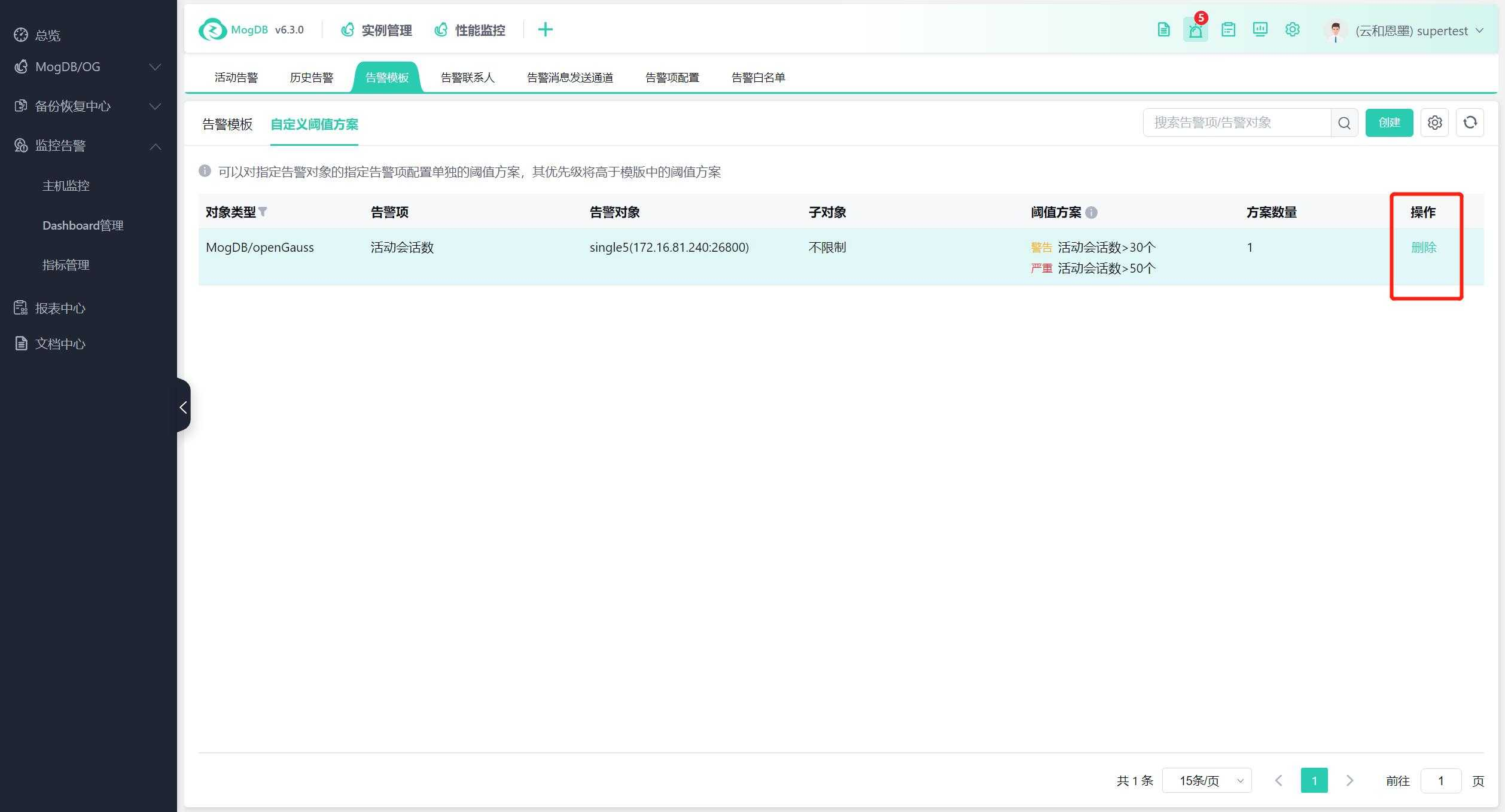This screenshot has height=812, width=1505.
Task: Open table column settings gear
Action: 1434,123
